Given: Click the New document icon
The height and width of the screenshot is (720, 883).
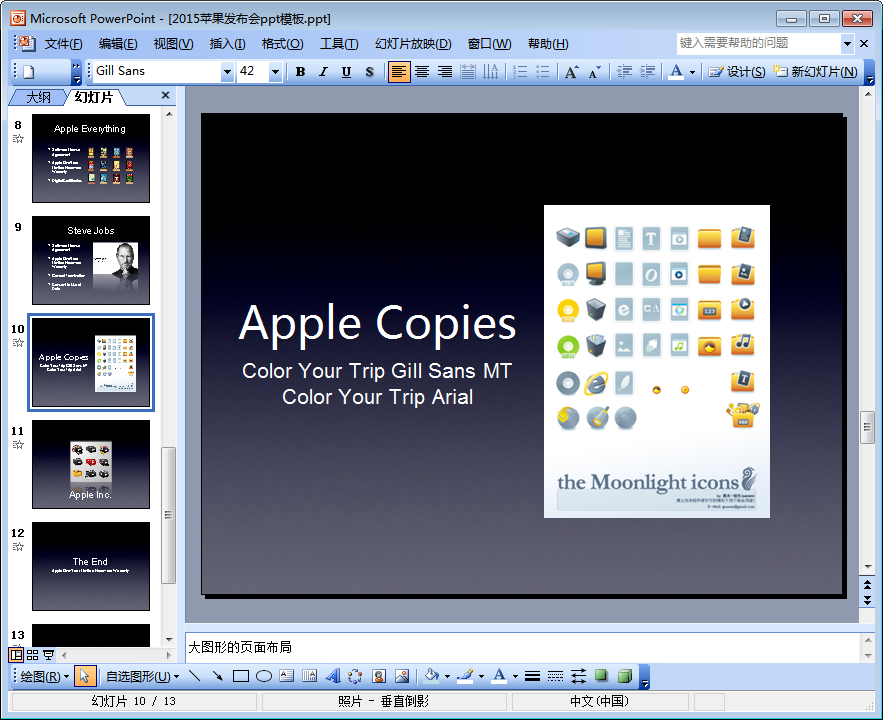Looking at the screenshot, I should [x=29, y=71].
